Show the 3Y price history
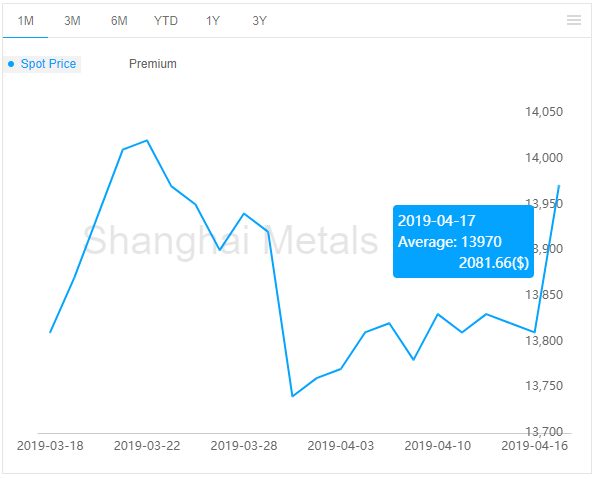 pos(259,21)
